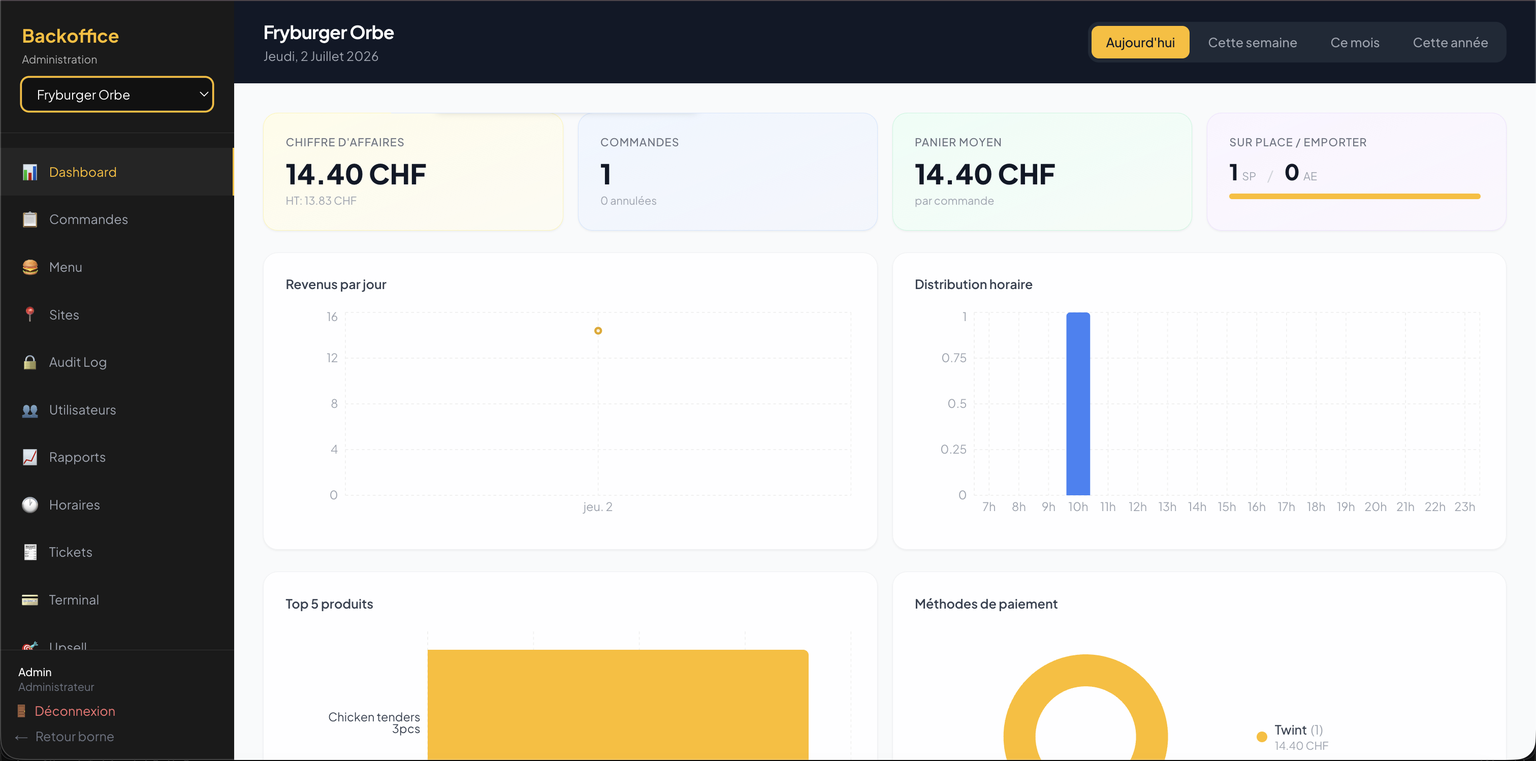Click the Tickets receipt icon

(x=30, y=552)
